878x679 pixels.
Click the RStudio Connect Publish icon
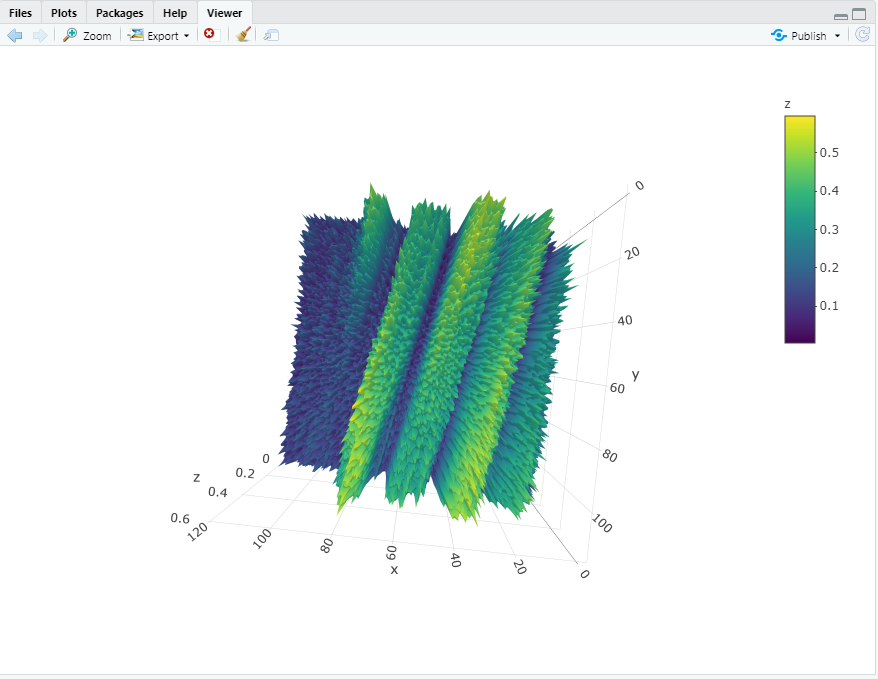coord(778,34)
